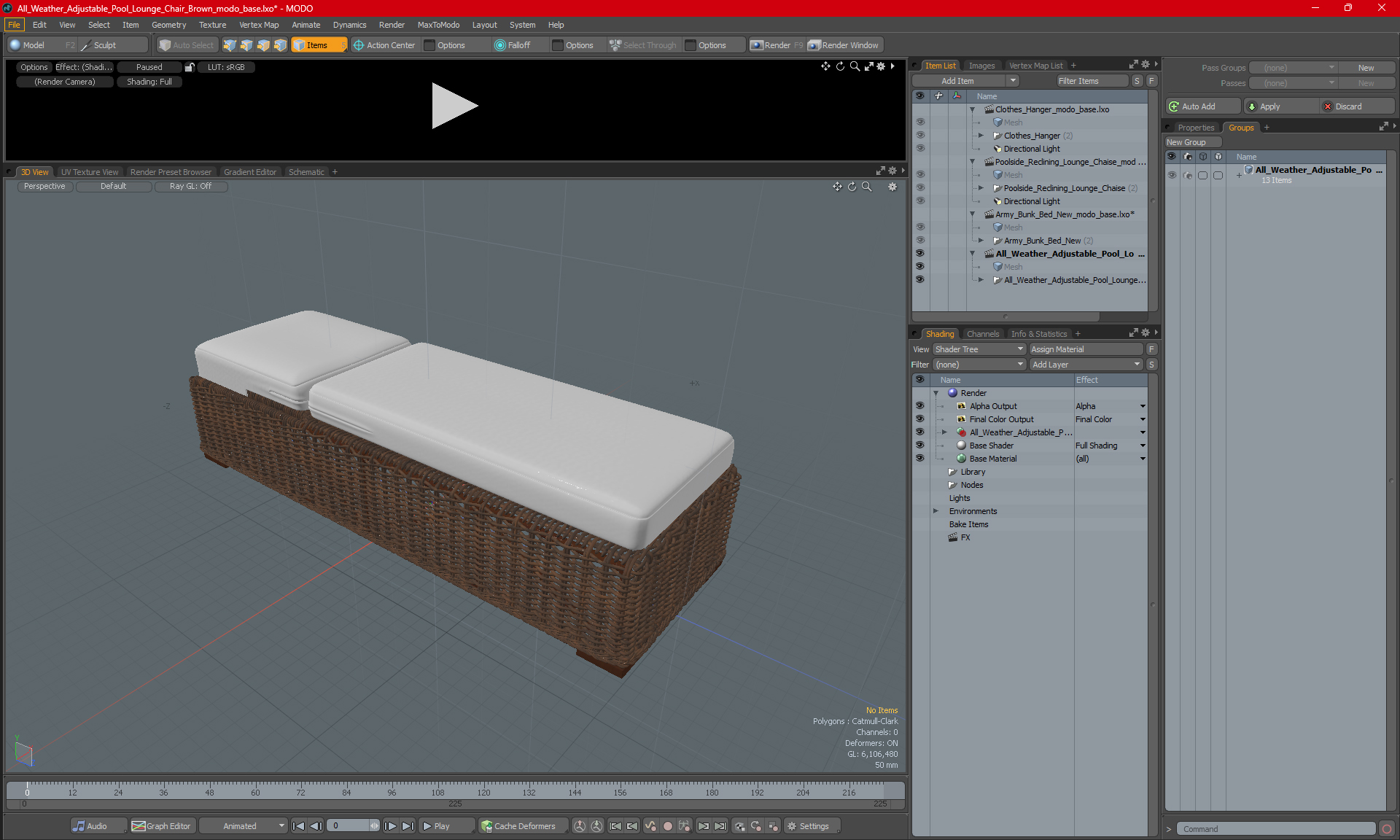Screen dimensions: 1400x840
Task: Toggle visibility of Clothes_Hanger item
Action: tap(919, 136)
